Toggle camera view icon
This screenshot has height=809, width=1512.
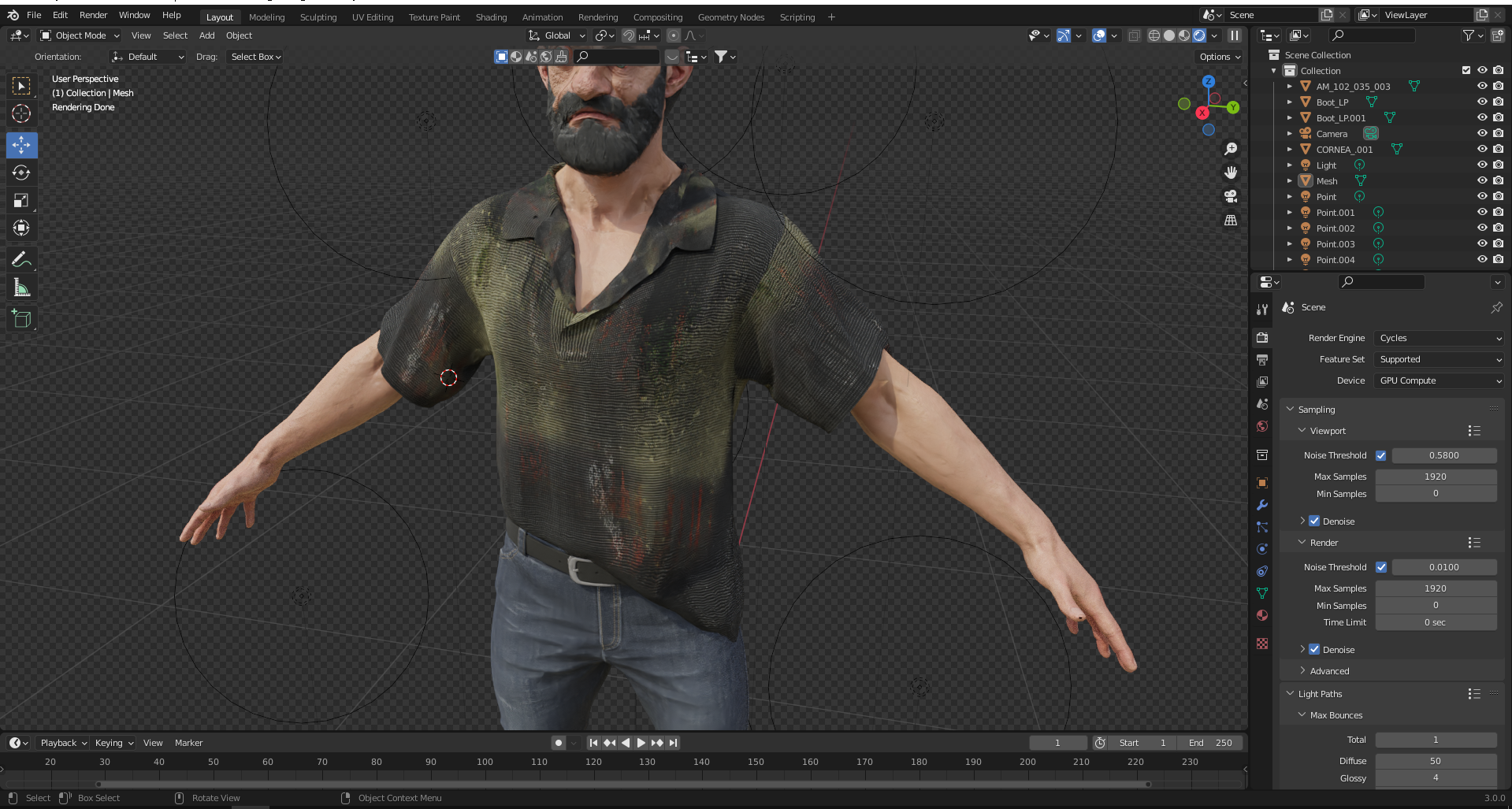(1231, 196)
